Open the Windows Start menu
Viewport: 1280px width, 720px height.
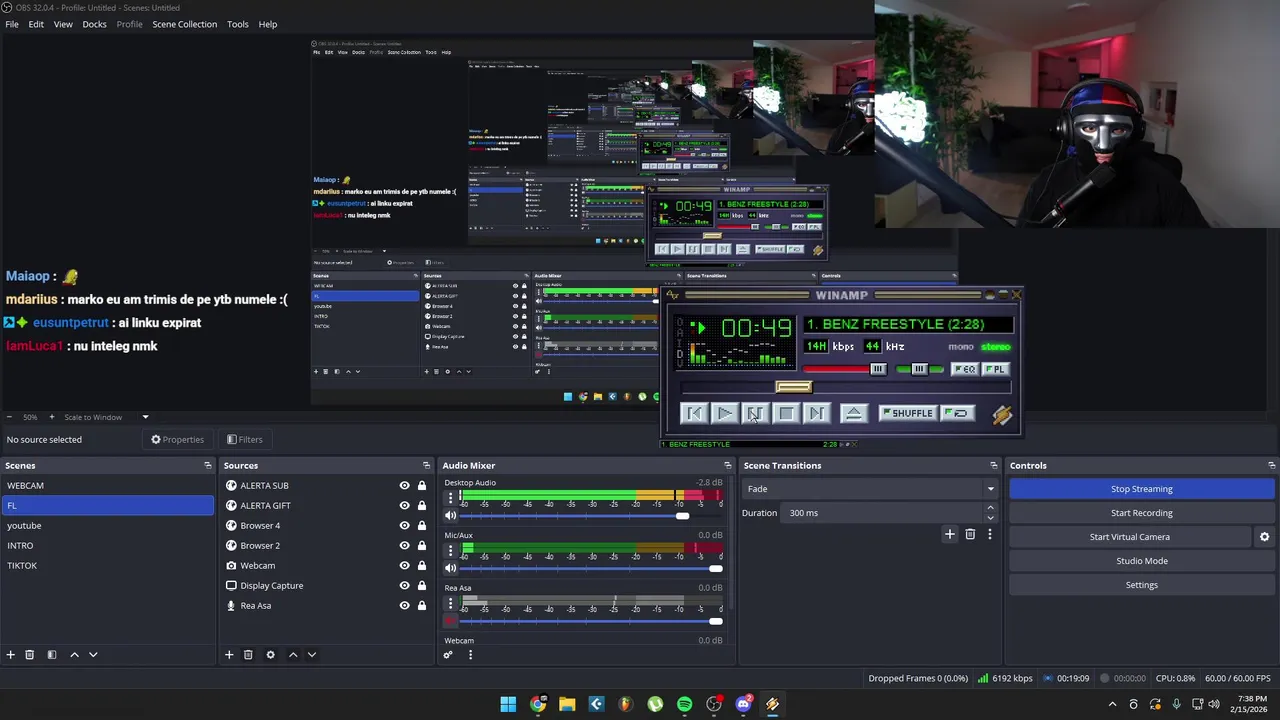coord(508,704)
